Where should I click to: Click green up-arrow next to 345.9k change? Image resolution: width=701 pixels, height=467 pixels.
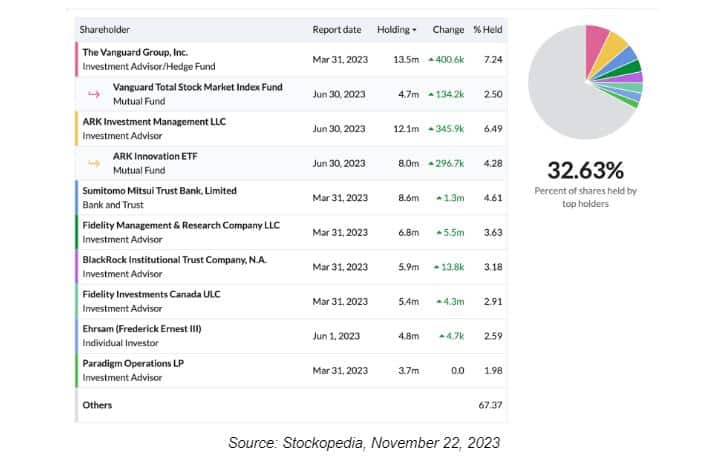[x=431, y=129]
